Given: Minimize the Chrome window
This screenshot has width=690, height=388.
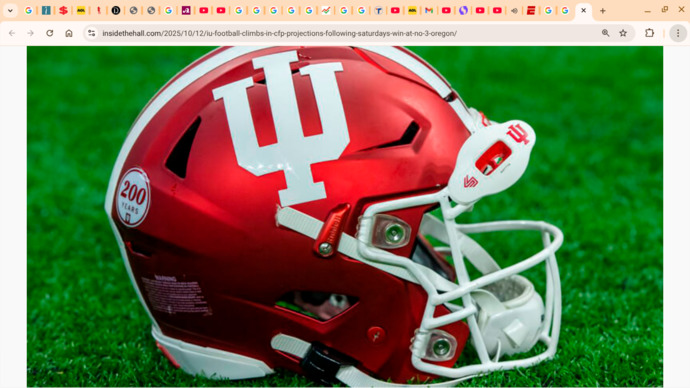Looking at the screenshot, I should click(647, 11).
